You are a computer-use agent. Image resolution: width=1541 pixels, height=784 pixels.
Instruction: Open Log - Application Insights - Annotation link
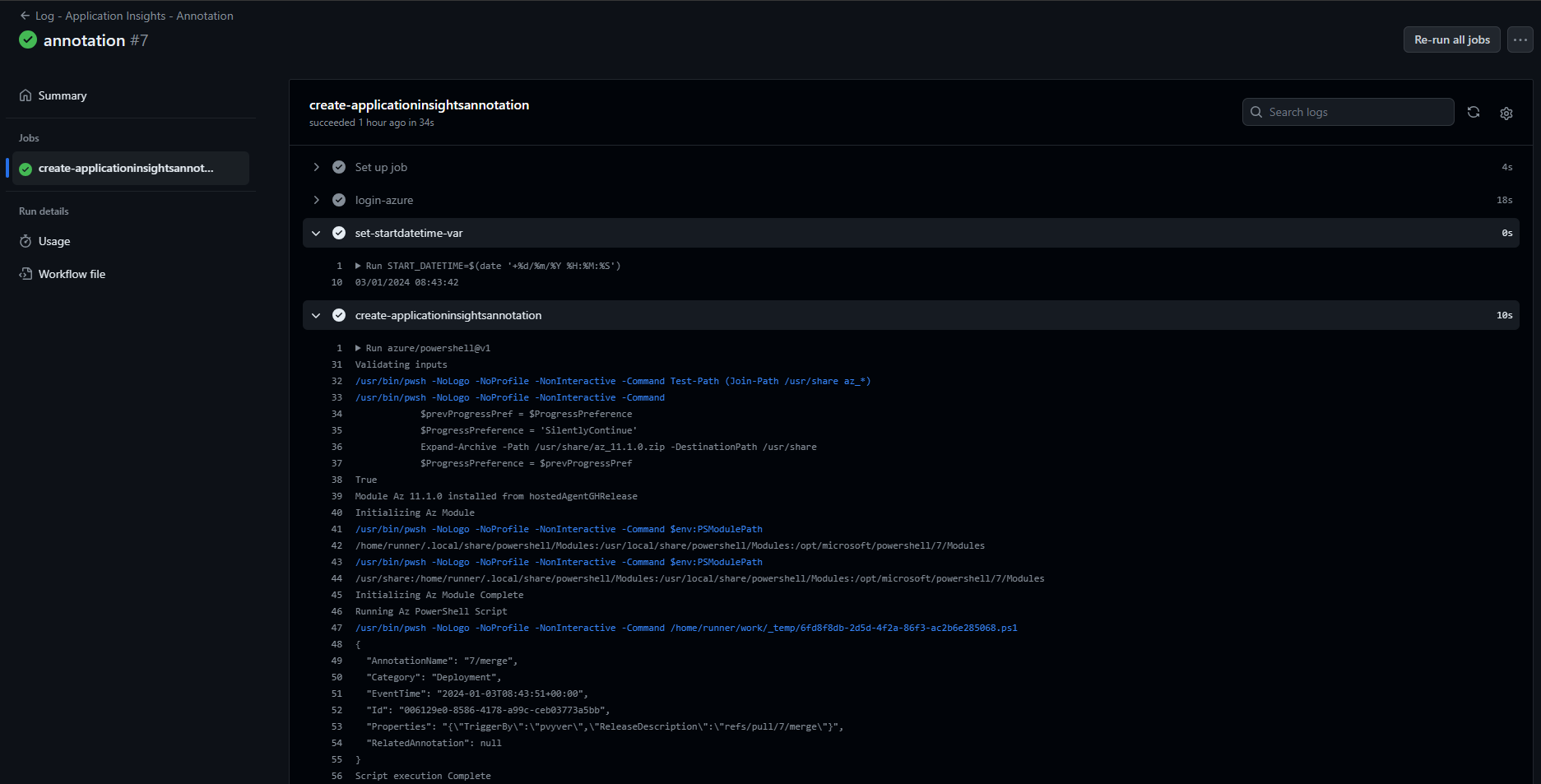click(x=134, y=16)
